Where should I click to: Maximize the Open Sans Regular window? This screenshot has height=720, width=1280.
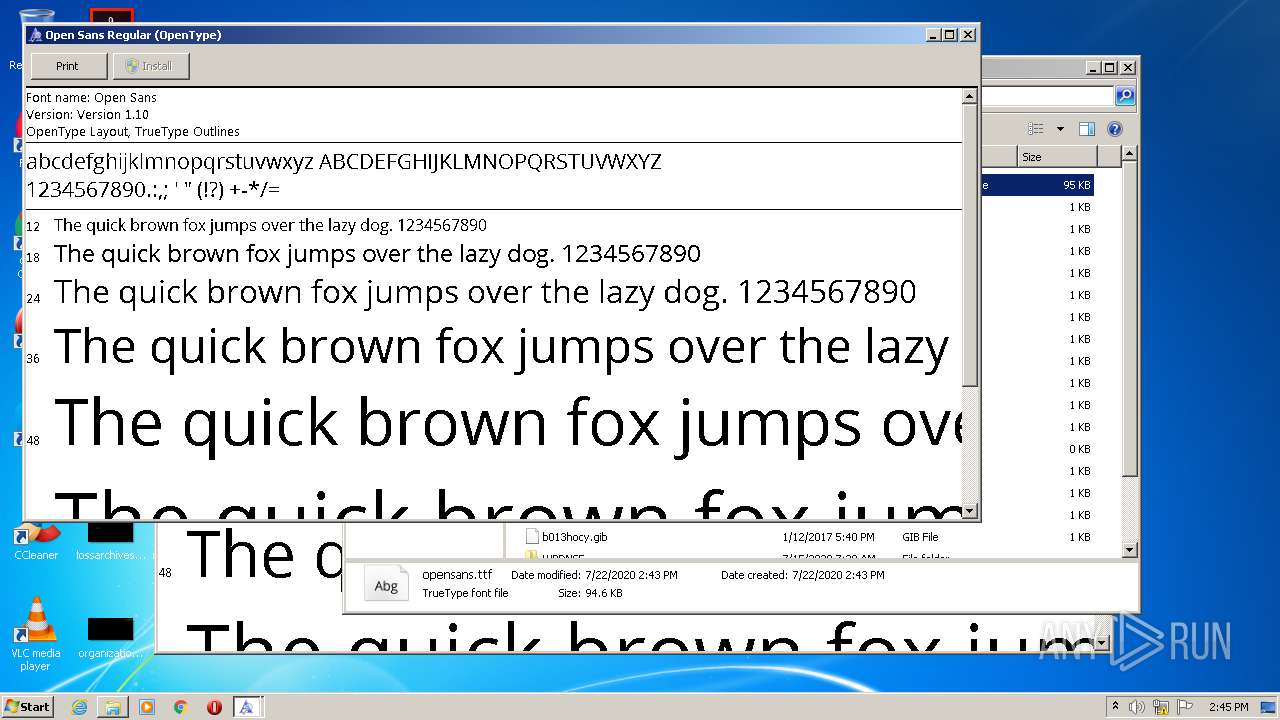pos(950,35)
